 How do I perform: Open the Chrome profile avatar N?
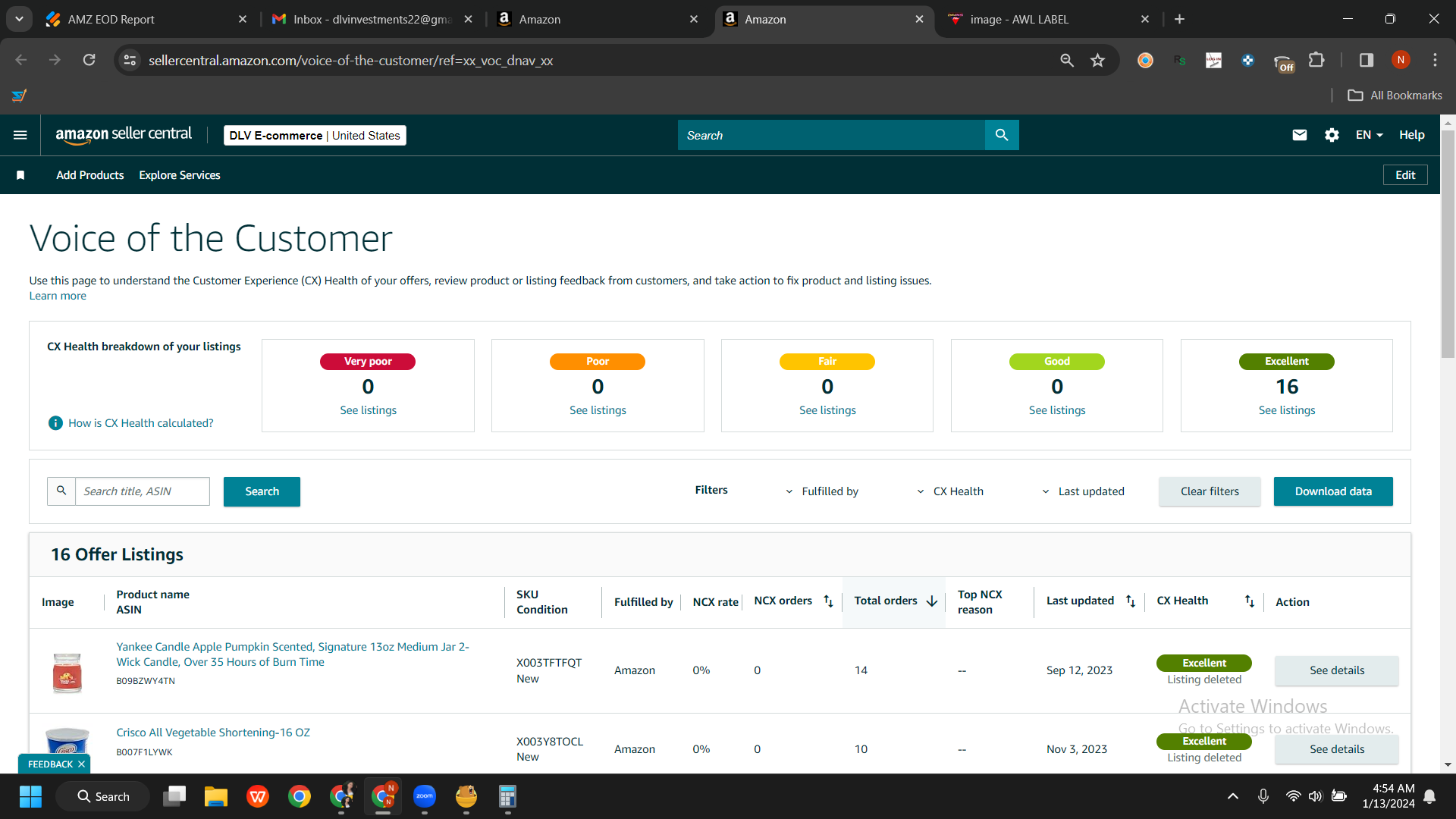coord(1401,60)
